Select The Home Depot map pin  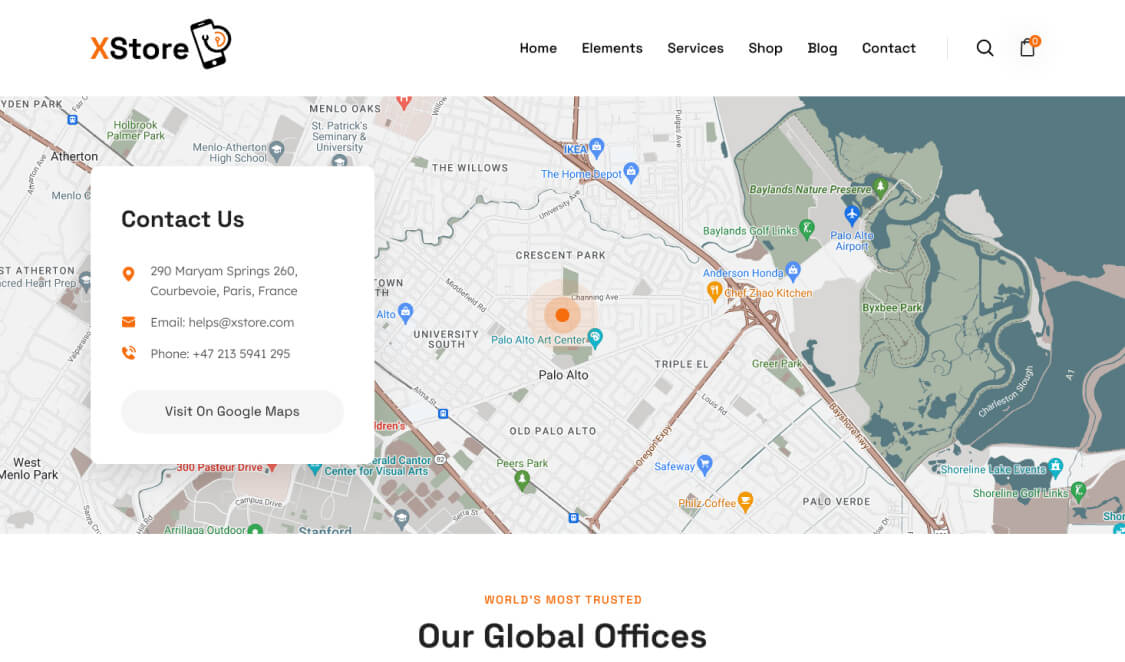pyautogui.click(x=631, y=171)
